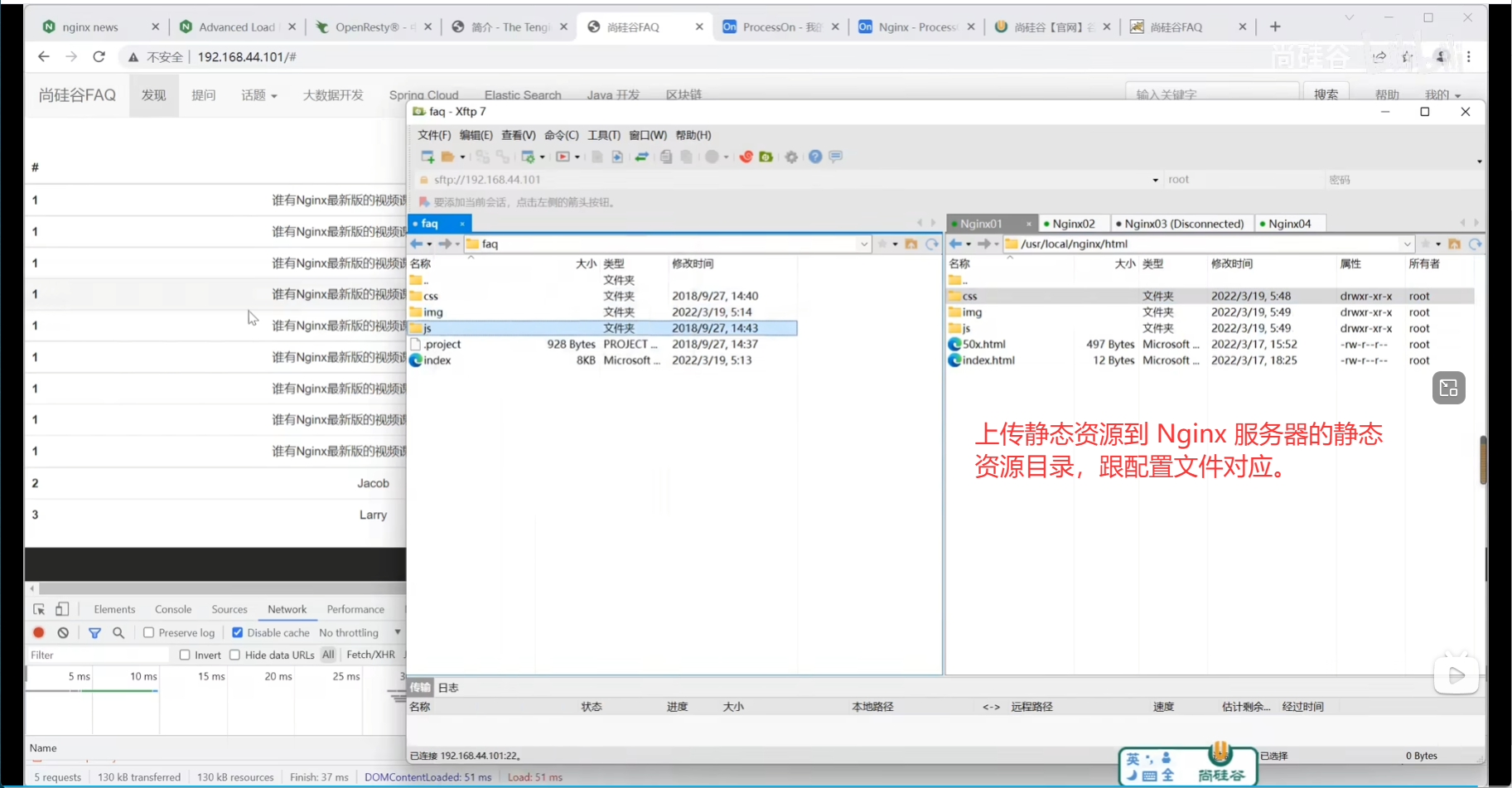Enable the Preserve log checkbox
The width and height of the screenshot is (1512, 788).
(148, 632)
